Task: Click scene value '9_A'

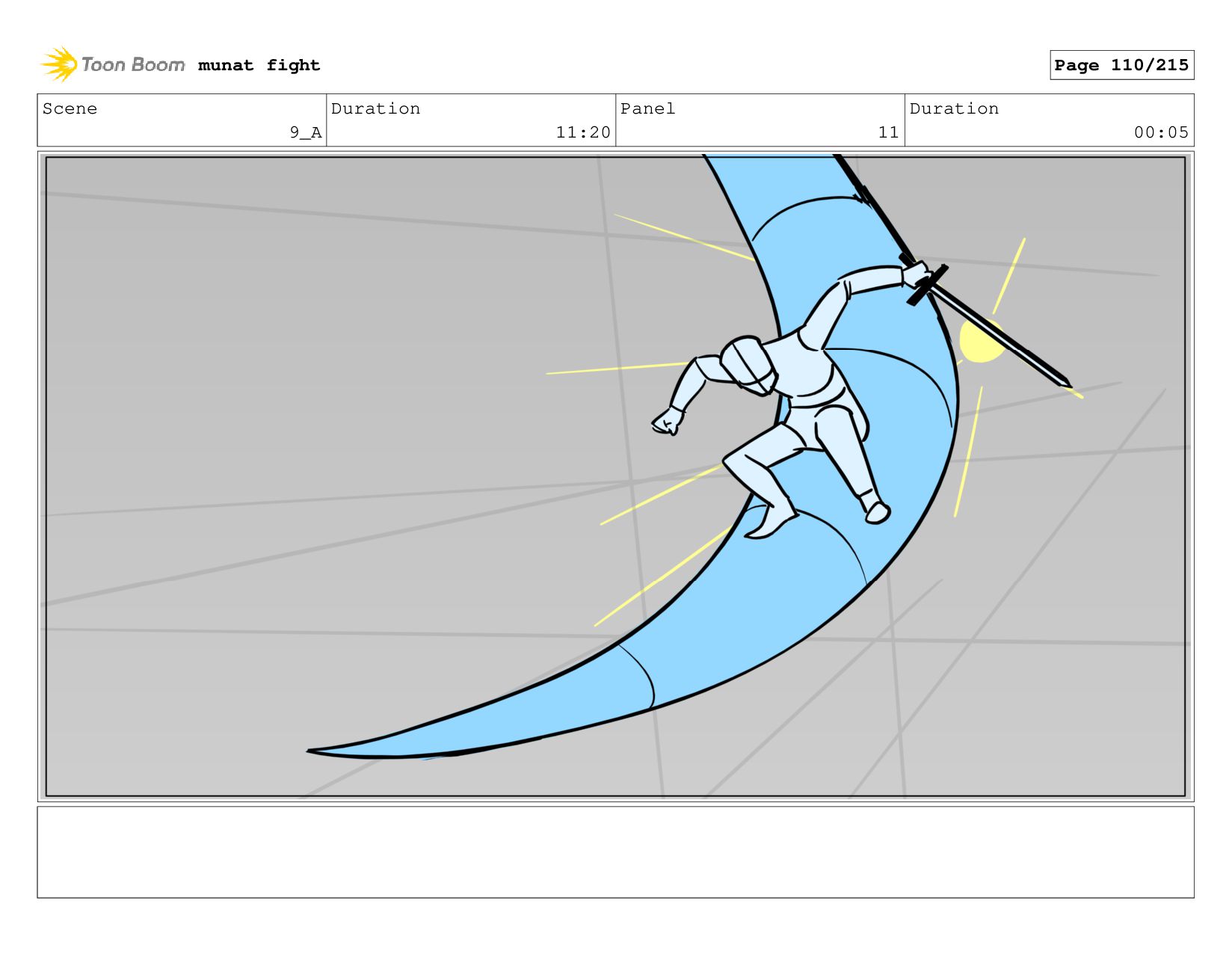Action: click(306, 132)
